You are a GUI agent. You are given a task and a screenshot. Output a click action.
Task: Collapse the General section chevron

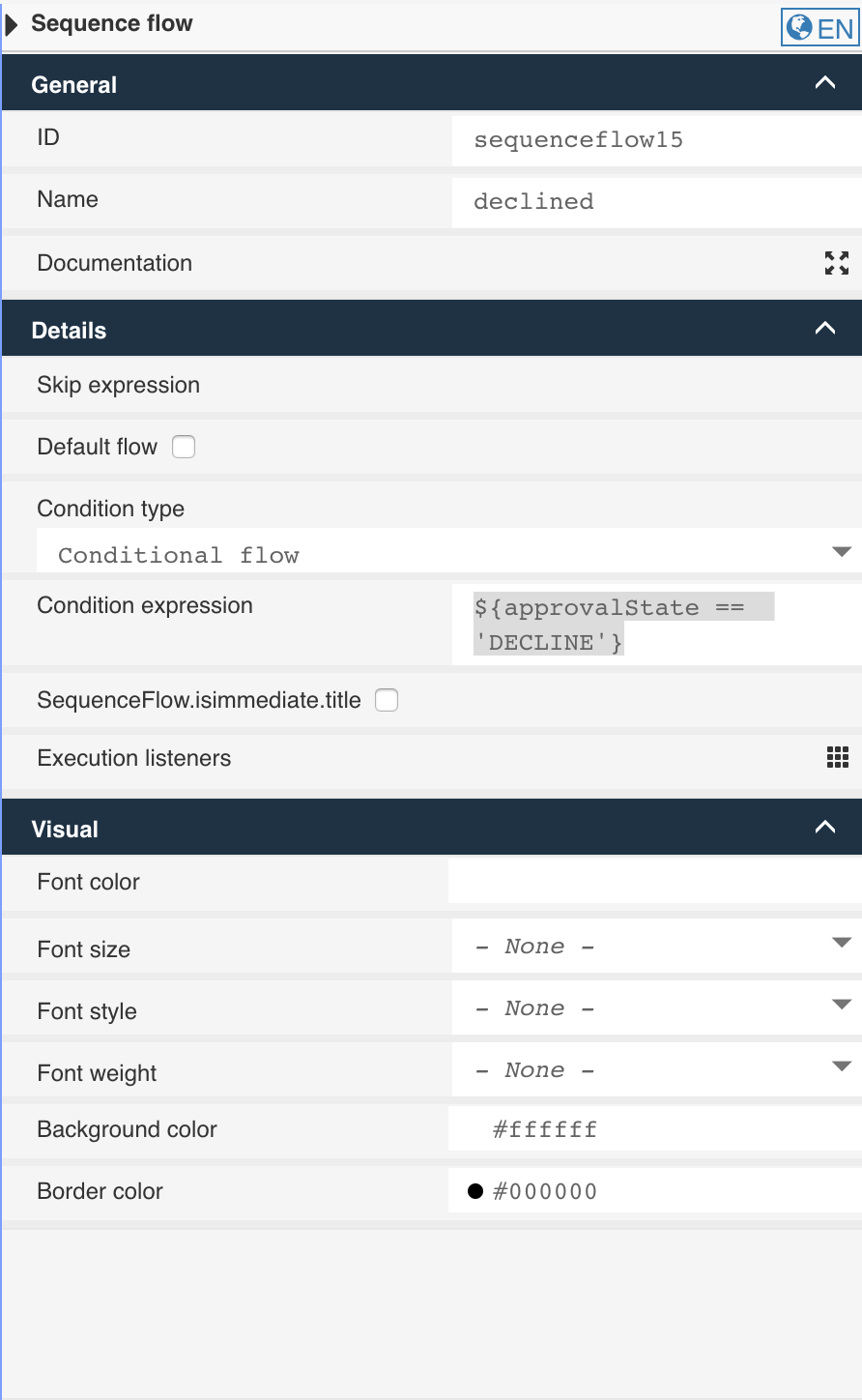(825, 82)
